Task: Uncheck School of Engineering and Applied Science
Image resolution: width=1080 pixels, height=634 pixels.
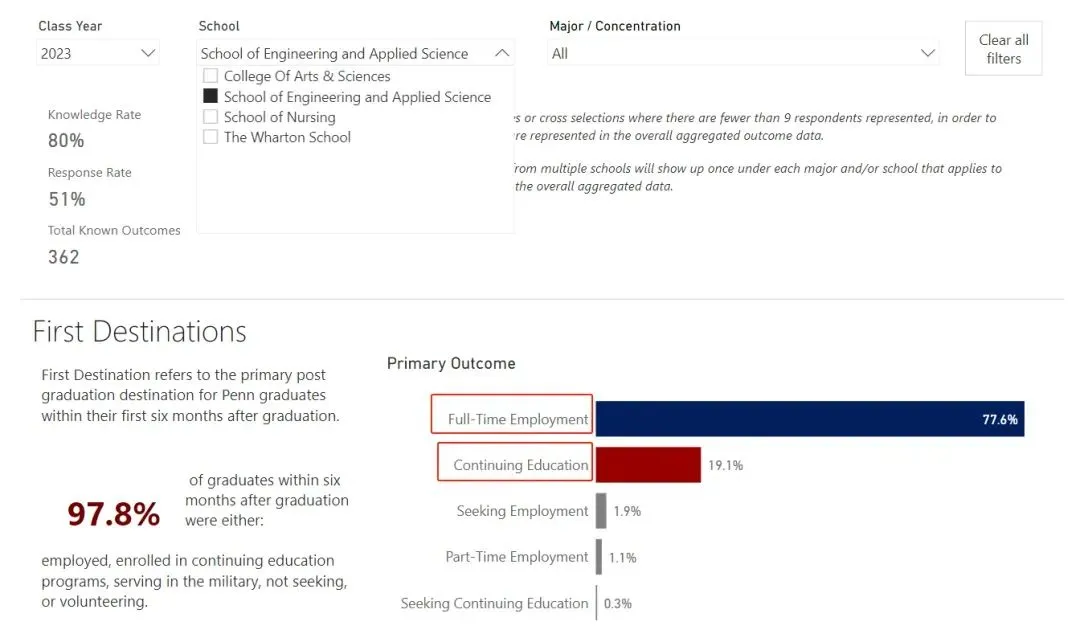Action: 211,97
